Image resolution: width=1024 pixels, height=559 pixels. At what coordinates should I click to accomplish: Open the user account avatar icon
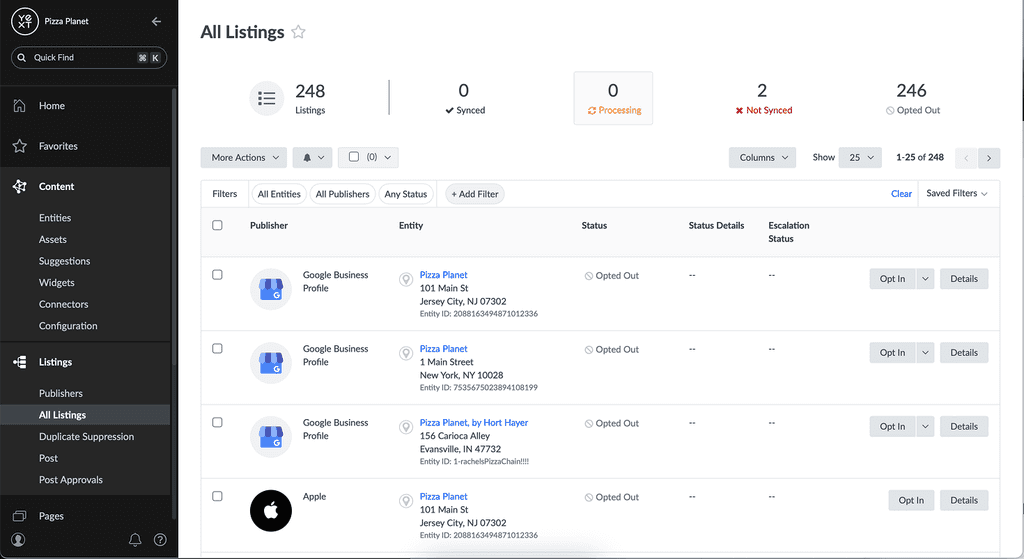click(x=18, y=539)
